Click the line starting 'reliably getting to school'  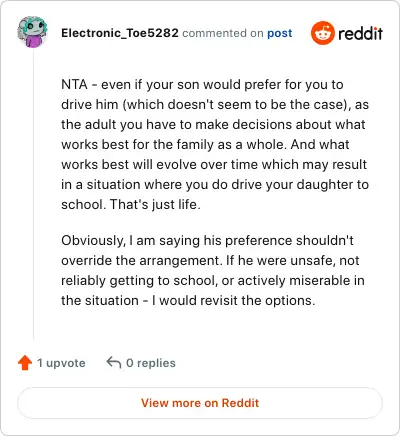pyautogui.click(x=213, y=280)
